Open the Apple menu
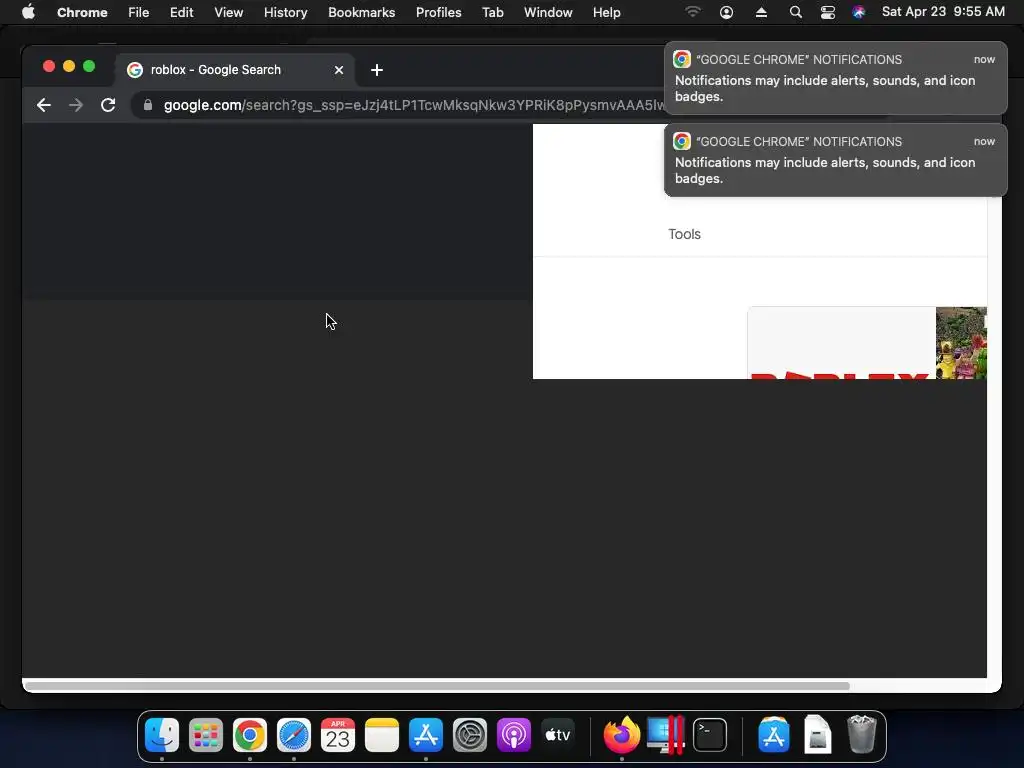This screenshot has width=1024, height=768. (x=28, y=12)
